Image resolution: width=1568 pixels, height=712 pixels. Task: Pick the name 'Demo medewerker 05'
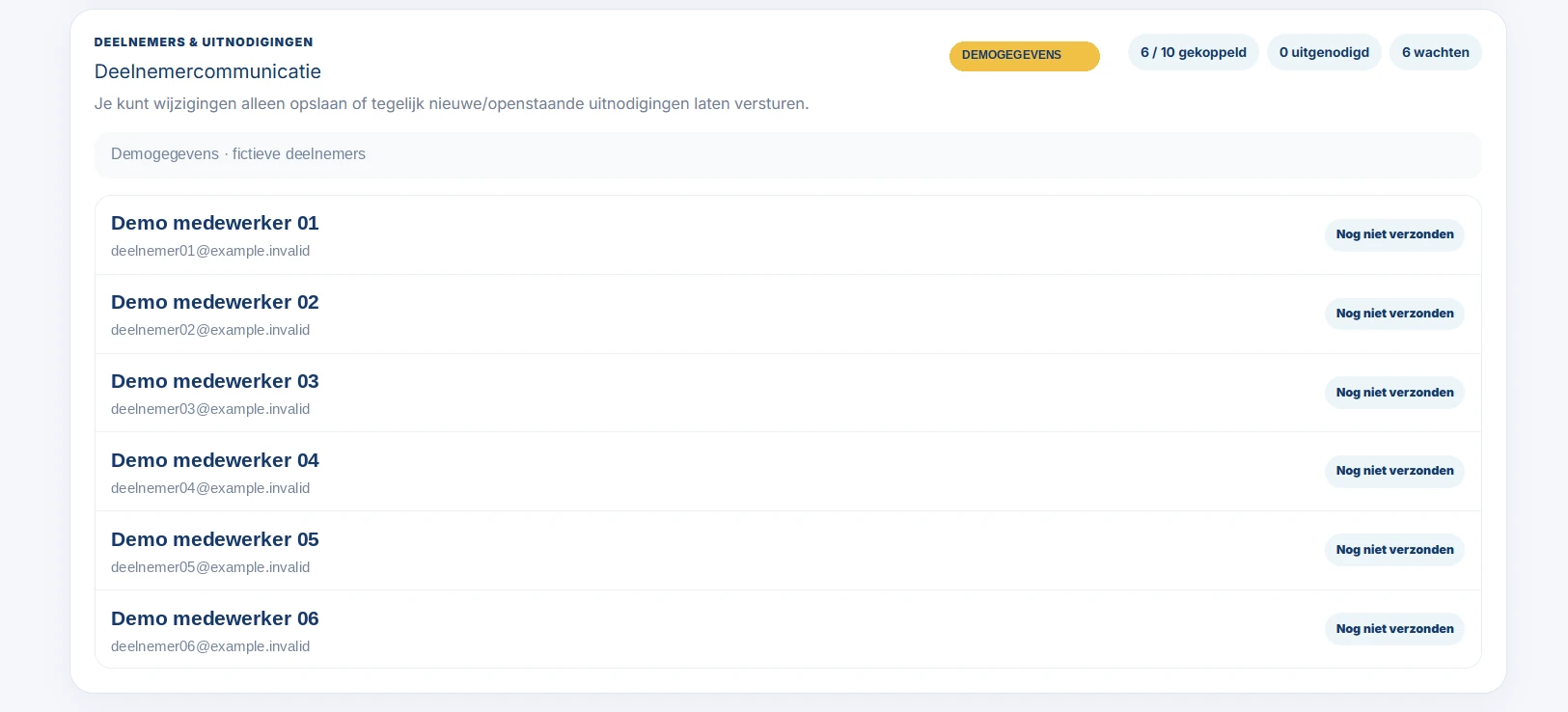click(215, 539)
